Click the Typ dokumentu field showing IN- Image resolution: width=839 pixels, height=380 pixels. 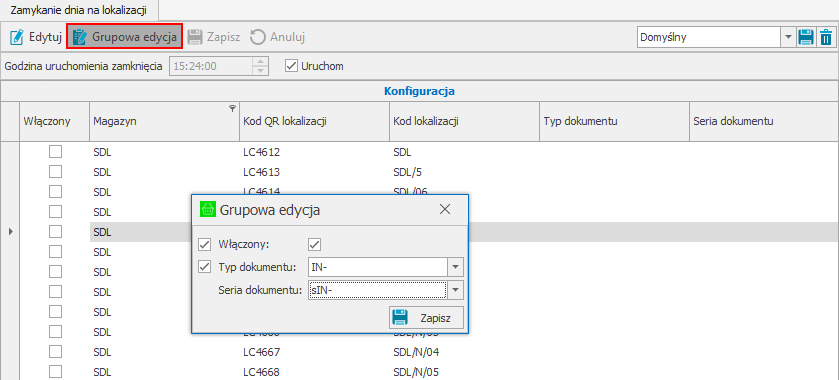coord(378,267)
